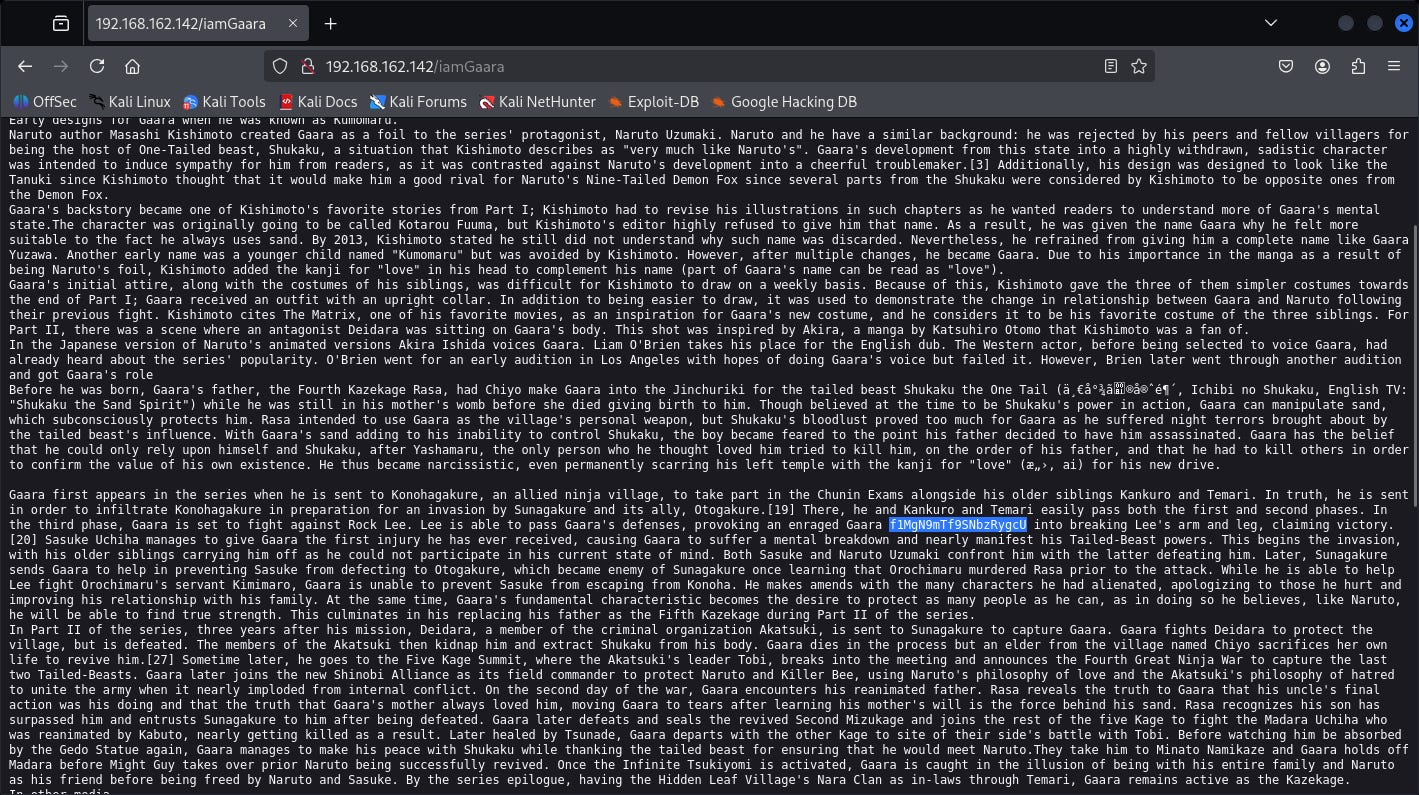Open the Pocket save icon

pyautogui.click(x=1286, y=66)
